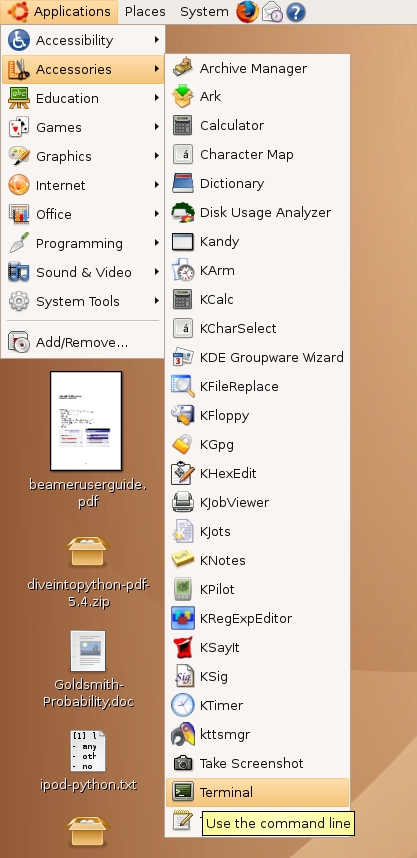The height and width of the screenshot is (858, 417).
Task: Open the System menu
Action: pos(204,11)
